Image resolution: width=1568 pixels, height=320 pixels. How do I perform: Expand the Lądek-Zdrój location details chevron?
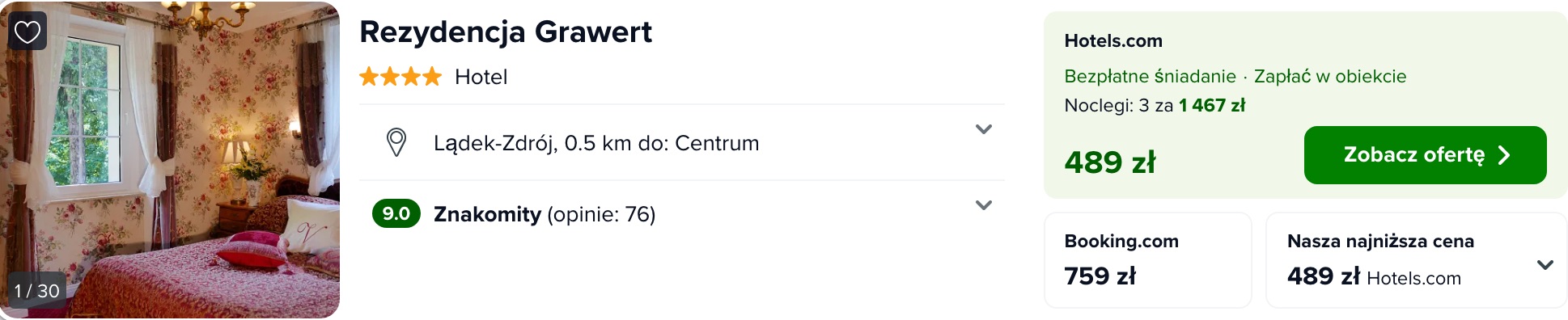coord(983,129)
